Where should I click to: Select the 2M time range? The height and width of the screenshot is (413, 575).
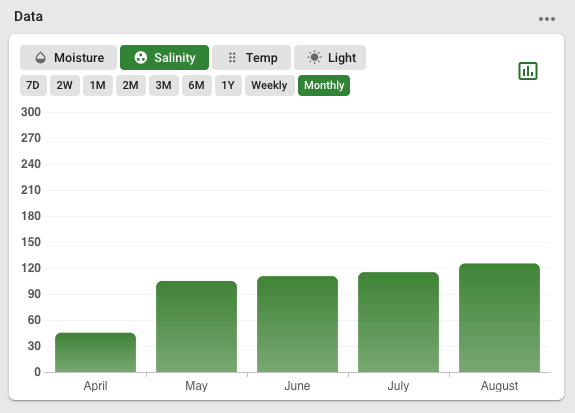click(131, 85)
